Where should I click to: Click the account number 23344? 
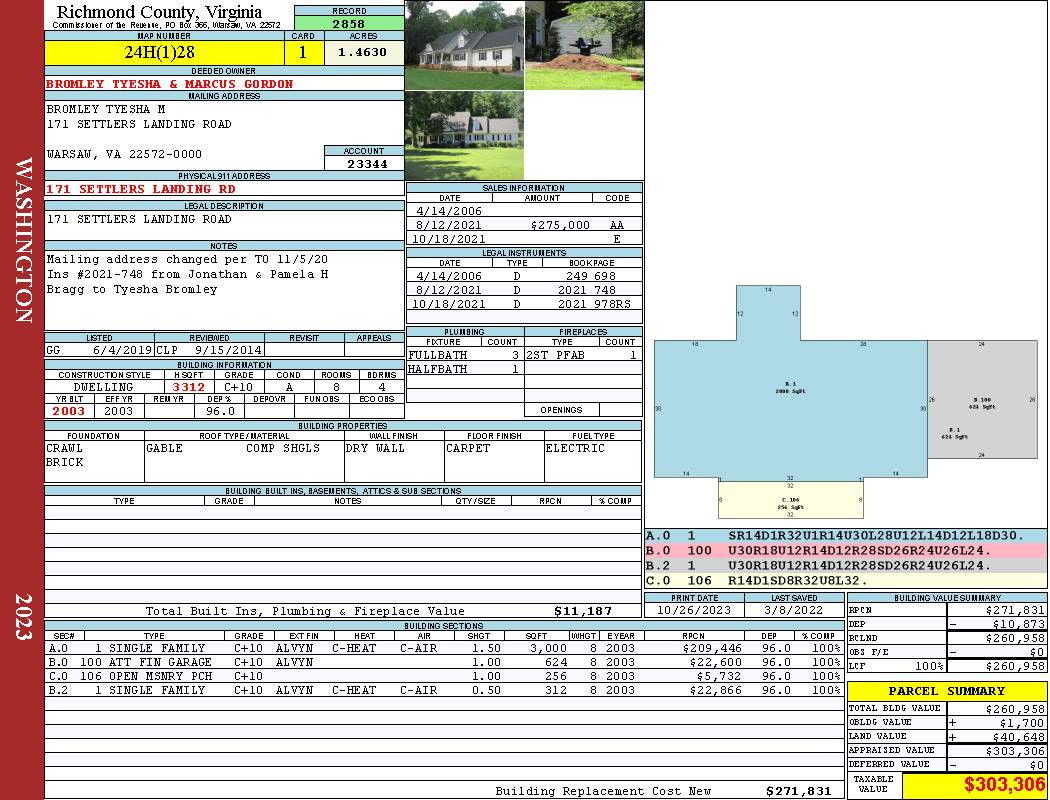(364, 163)
